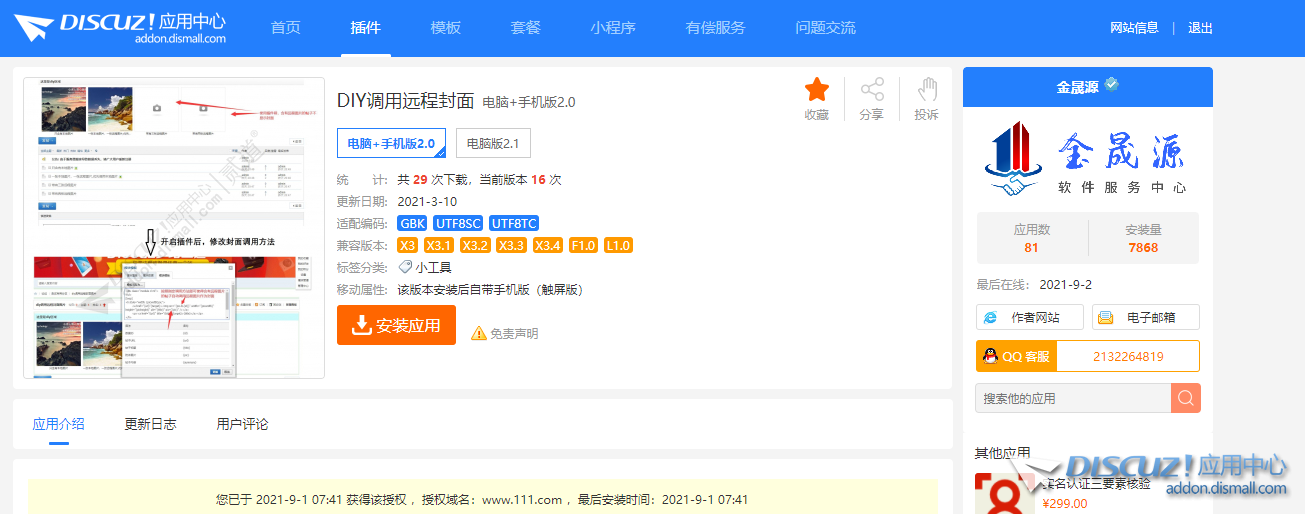Click the update date 2021-3-10

coord(427,201)
